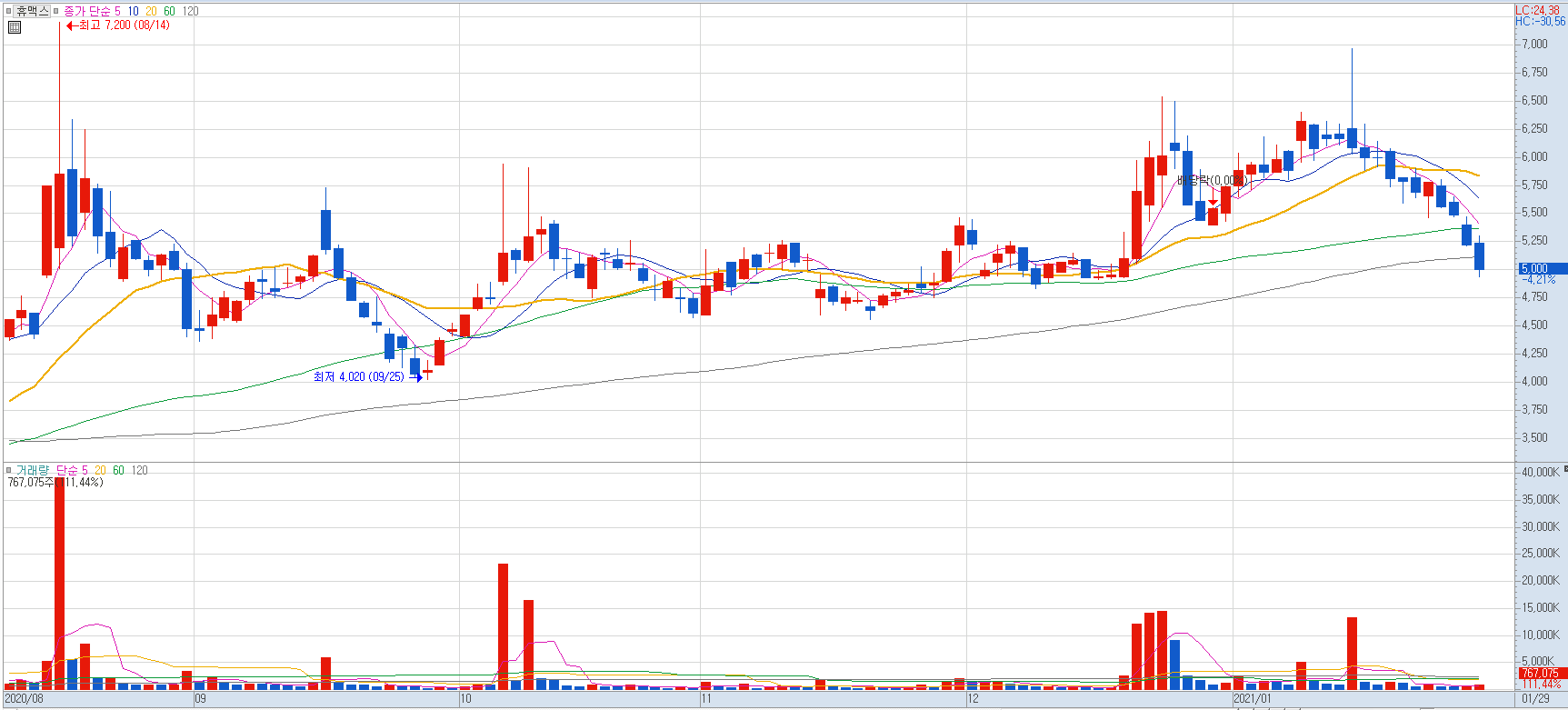
Task: Click the 최저 4,020 (09/25) low marker
Action: [x=366, y=376]
